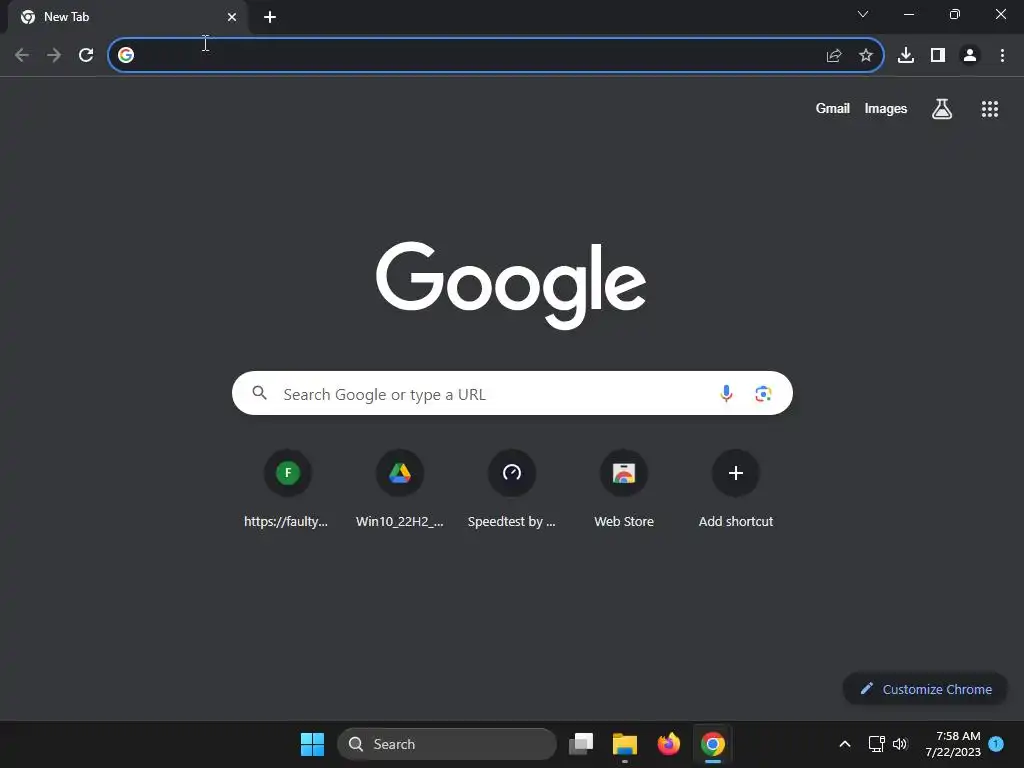Open Google Images link
The width and height of the screenshot is (1024, 768).
pos(886,109)
